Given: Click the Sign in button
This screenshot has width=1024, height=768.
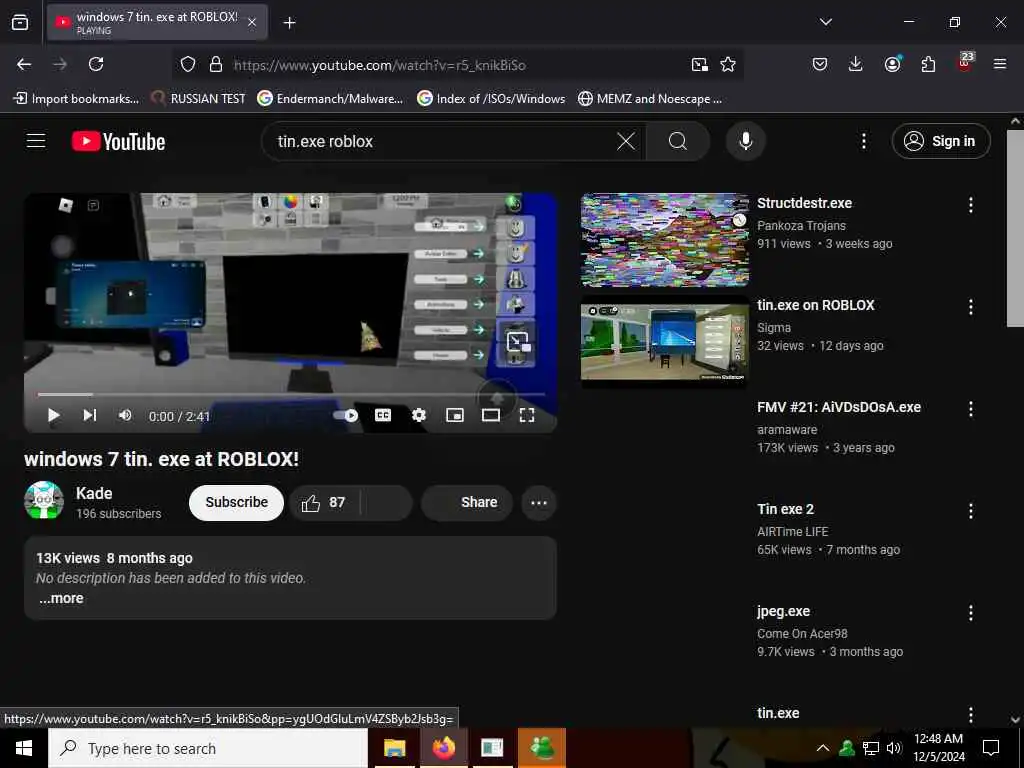Looking at the screenshot, I should [x=940, y=141].
